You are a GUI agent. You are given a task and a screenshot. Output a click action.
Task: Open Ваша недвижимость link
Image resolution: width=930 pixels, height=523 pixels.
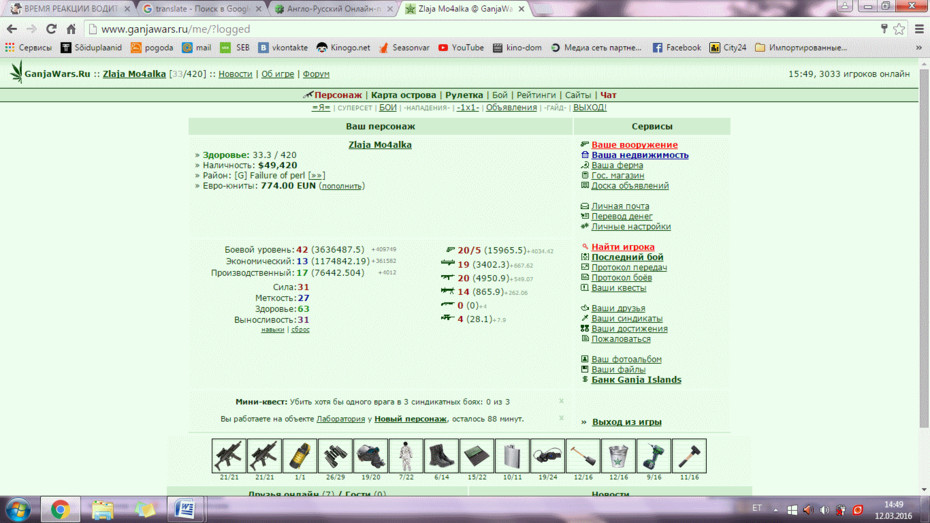pos(640,155)
